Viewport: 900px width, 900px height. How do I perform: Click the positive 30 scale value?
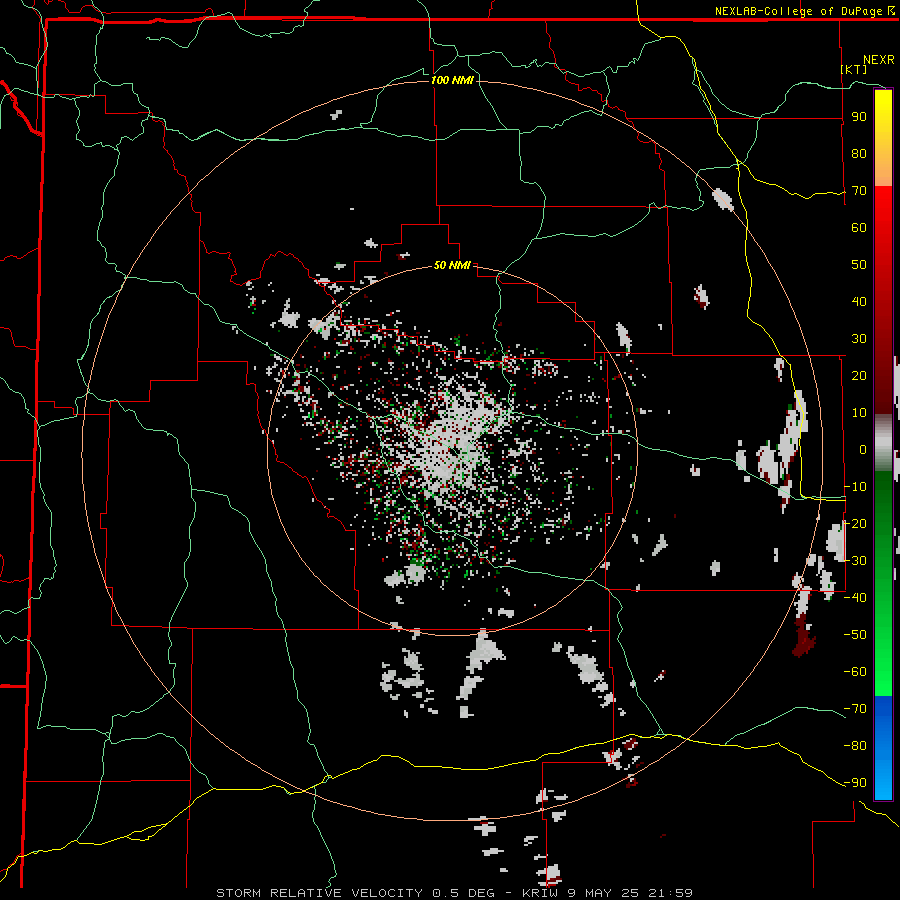859,339
